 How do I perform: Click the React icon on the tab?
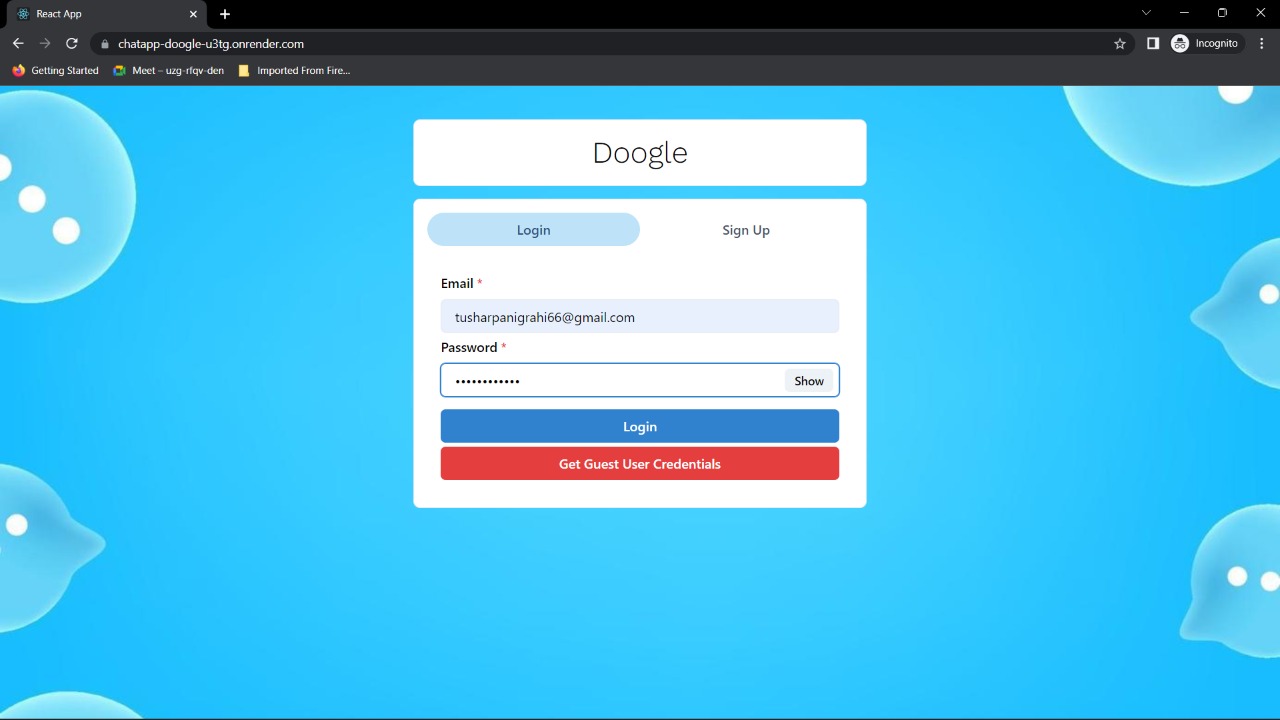23,14
